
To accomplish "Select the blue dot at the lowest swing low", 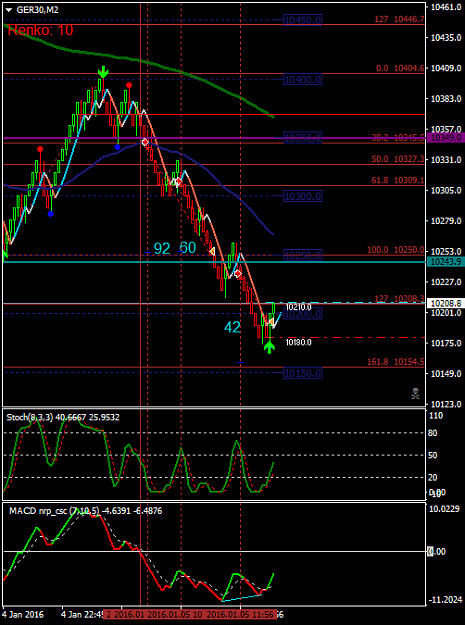I will (51, 214).
